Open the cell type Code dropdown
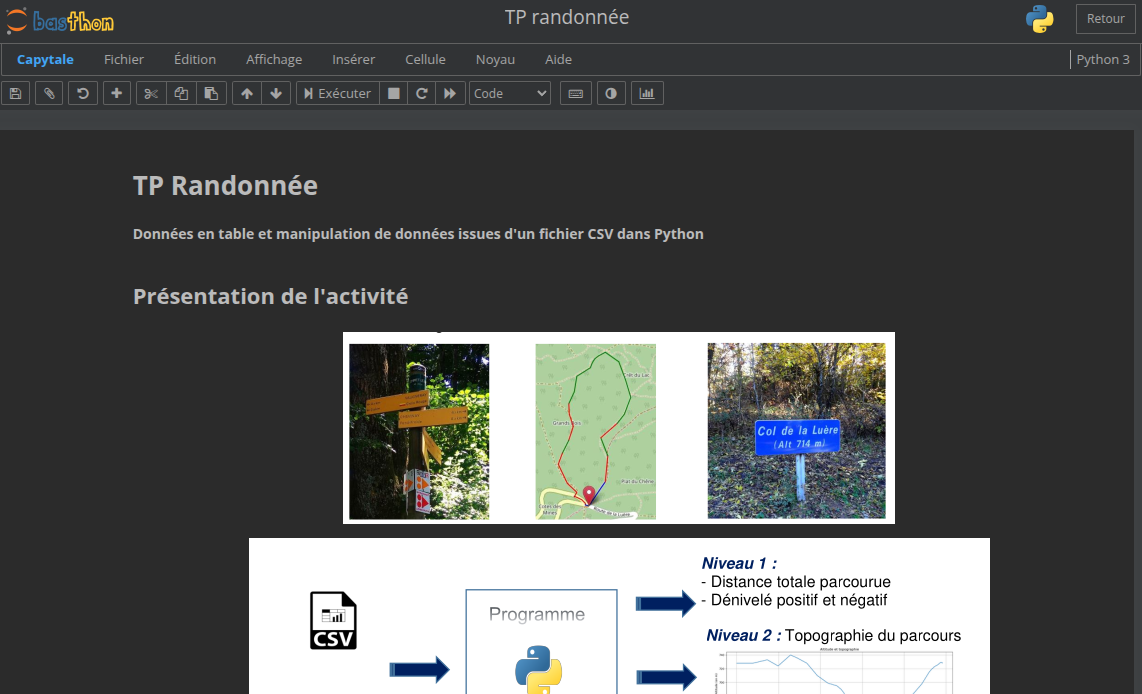This screenshot has height=694, width=1142. pos(510,93)
